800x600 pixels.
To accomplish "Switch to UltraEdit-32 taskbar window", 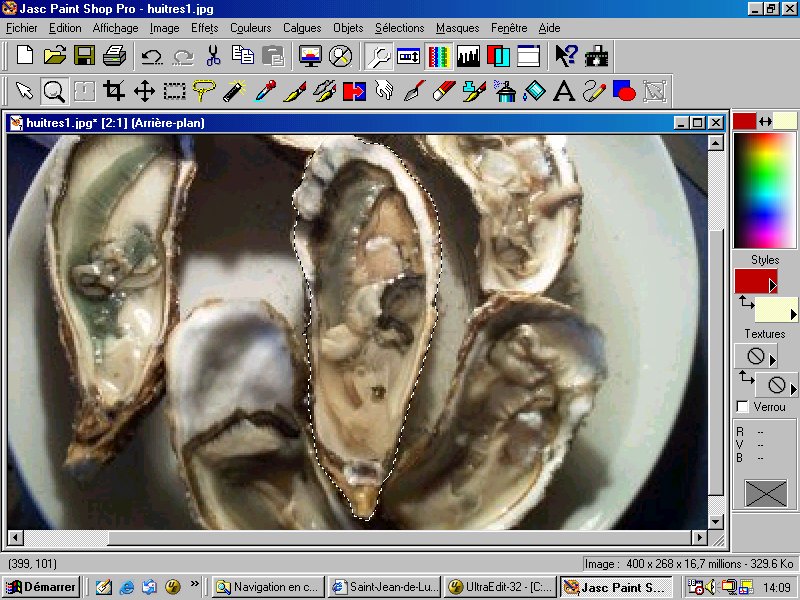I will tap(500, 587).
